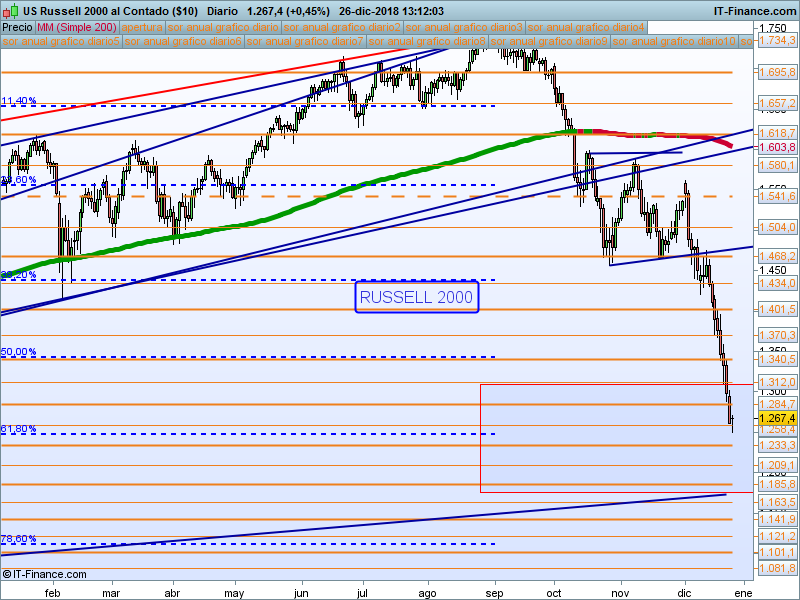Open the 'sor anual grafico diario2' label
The image size is (800, 600).
pyautogui.click(x=342, y=28)
